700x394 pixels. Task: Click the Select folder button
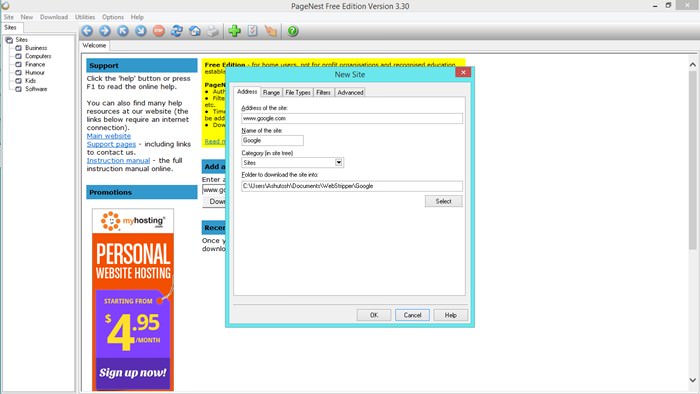(443, 201)
